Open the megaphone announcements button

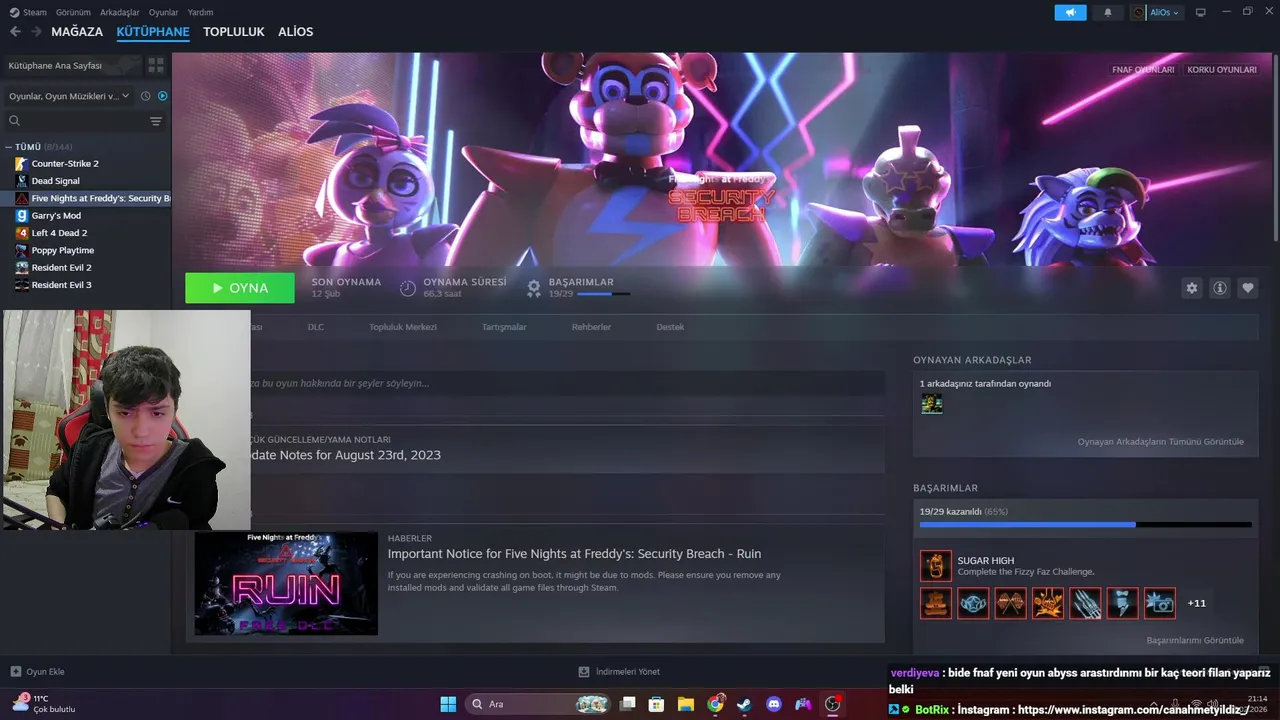coord(1070,13)
